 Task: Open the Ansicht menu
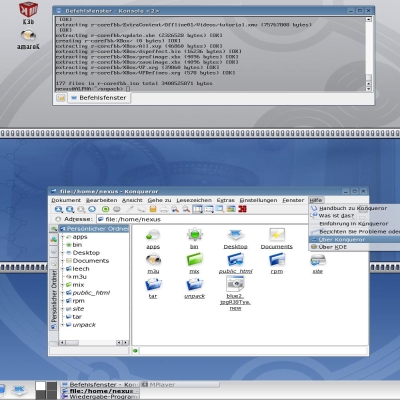[132, 200]
